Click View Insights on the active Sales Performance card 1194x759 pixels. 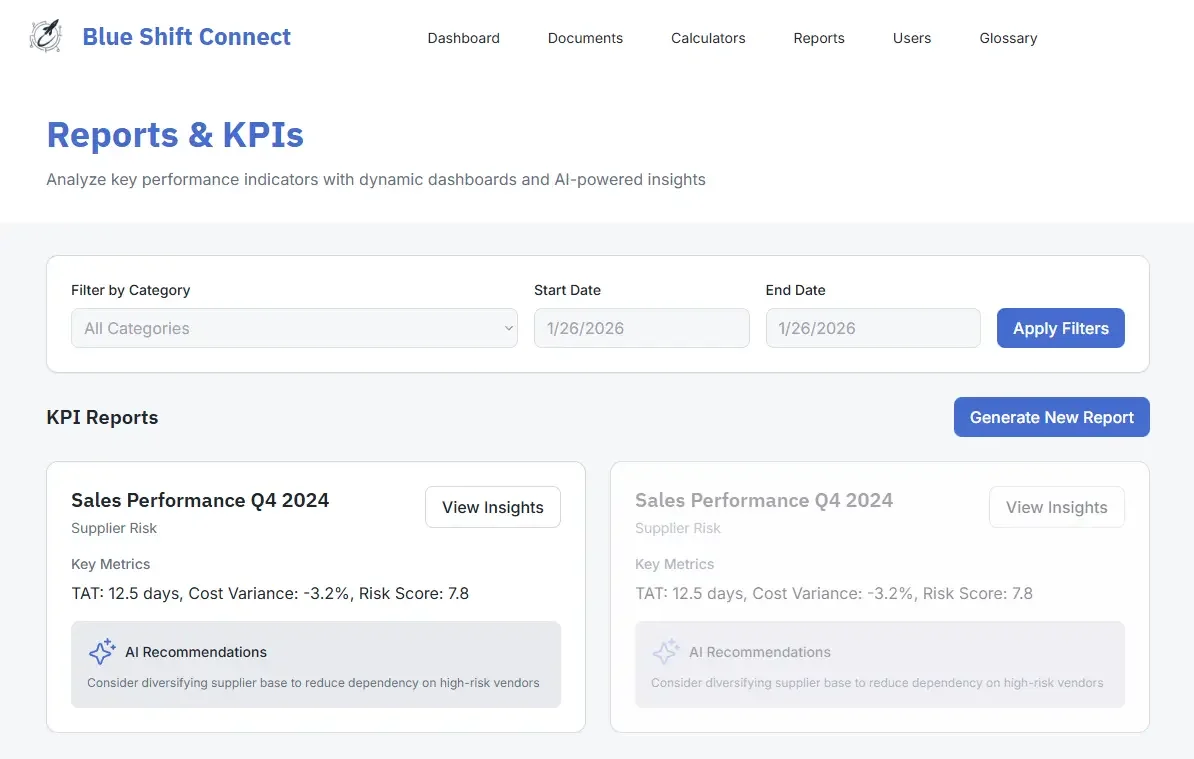coord(492,507)
